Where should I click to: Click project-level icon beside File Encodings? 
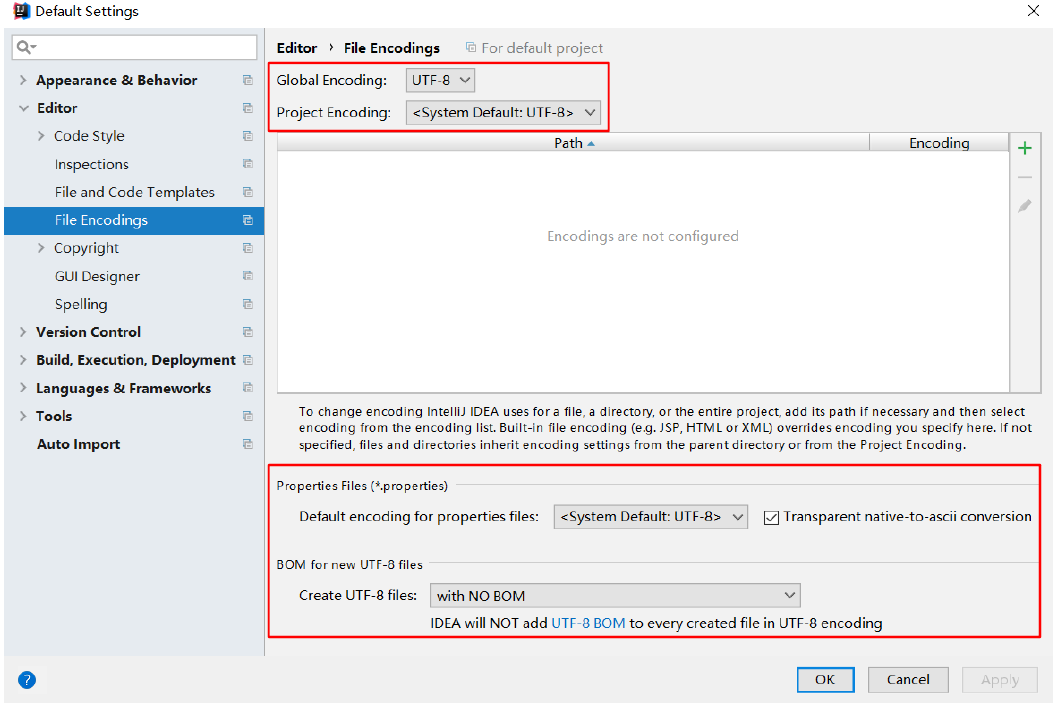point(248,220)
